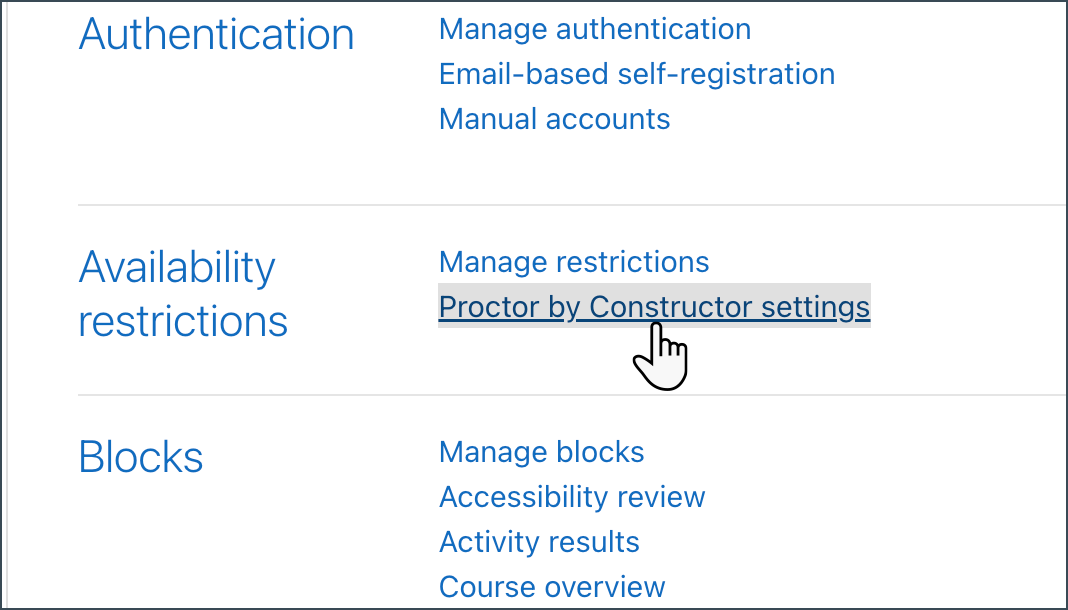Screen dimensions: 1068x610
Task: Choose Activity results in Blocks list
Action: click(x=539, y=542)
